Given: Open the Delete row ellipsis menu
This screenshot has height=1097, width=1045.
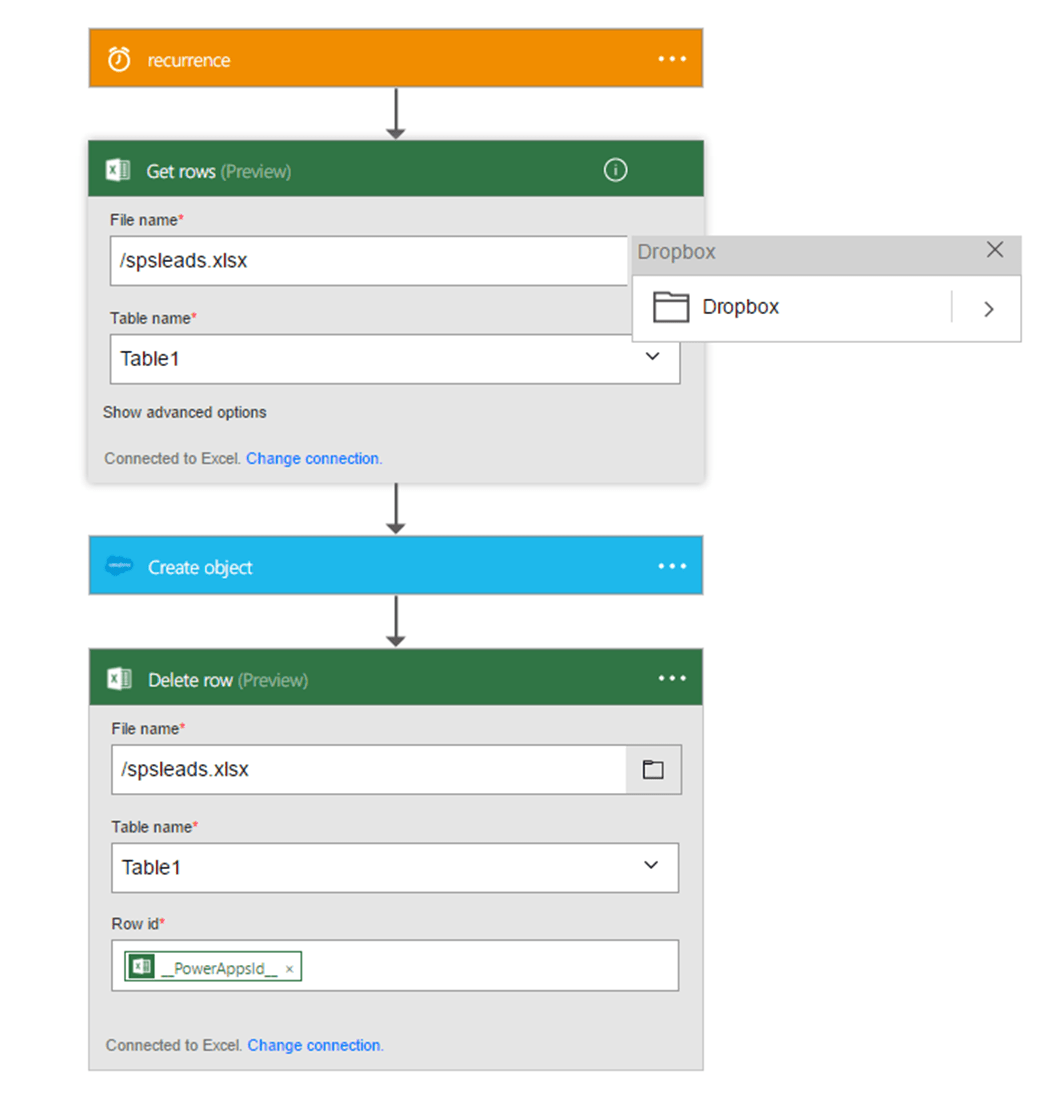Looking at the screenshot, I should pyautogui.click(x=672, y=679).
